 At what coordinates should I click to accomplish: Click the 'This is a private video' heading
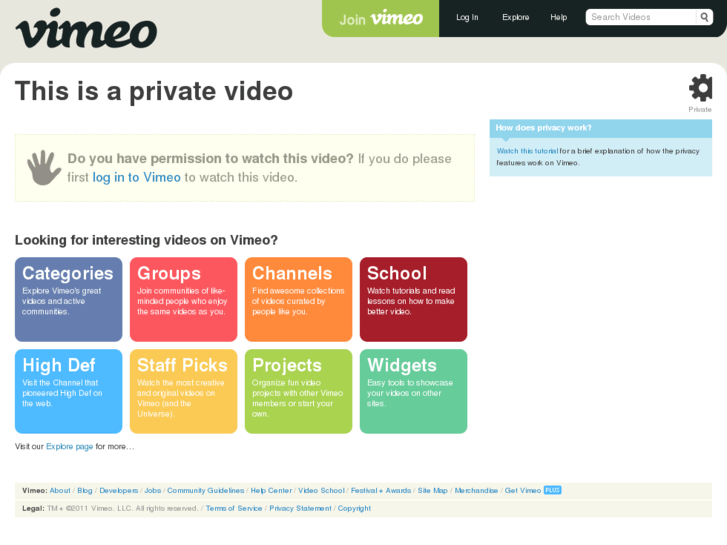[x=154, y=90]
